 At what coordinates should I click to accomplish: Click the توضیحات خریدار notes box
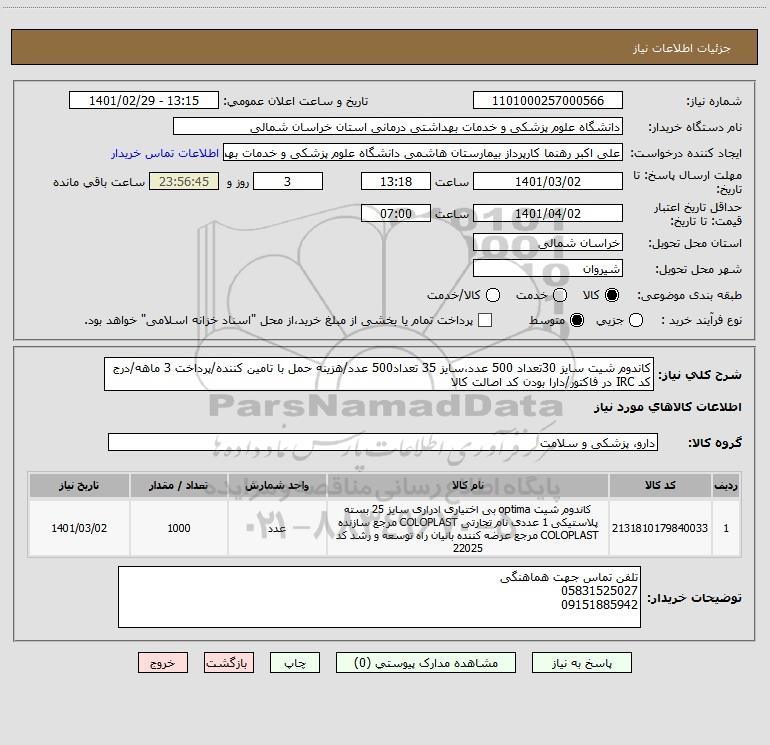point(379,597)
